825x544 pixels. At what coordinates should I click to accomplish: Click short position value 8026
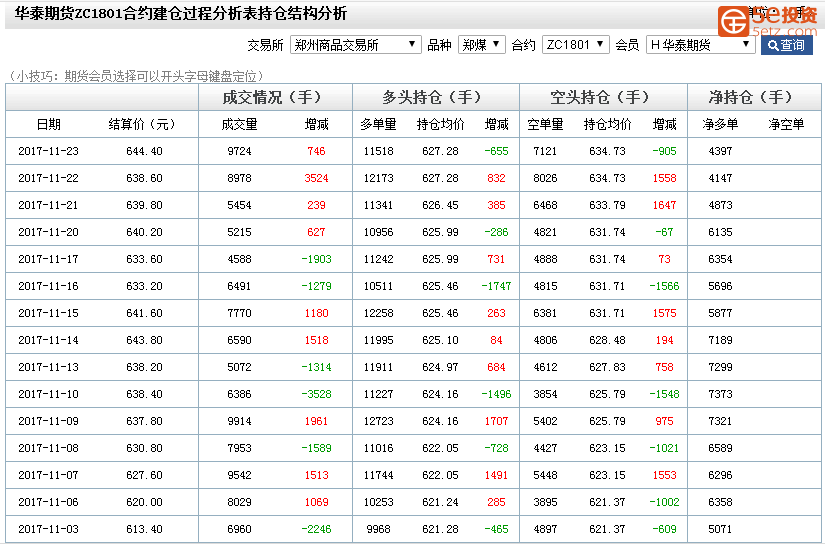[545, 178]
